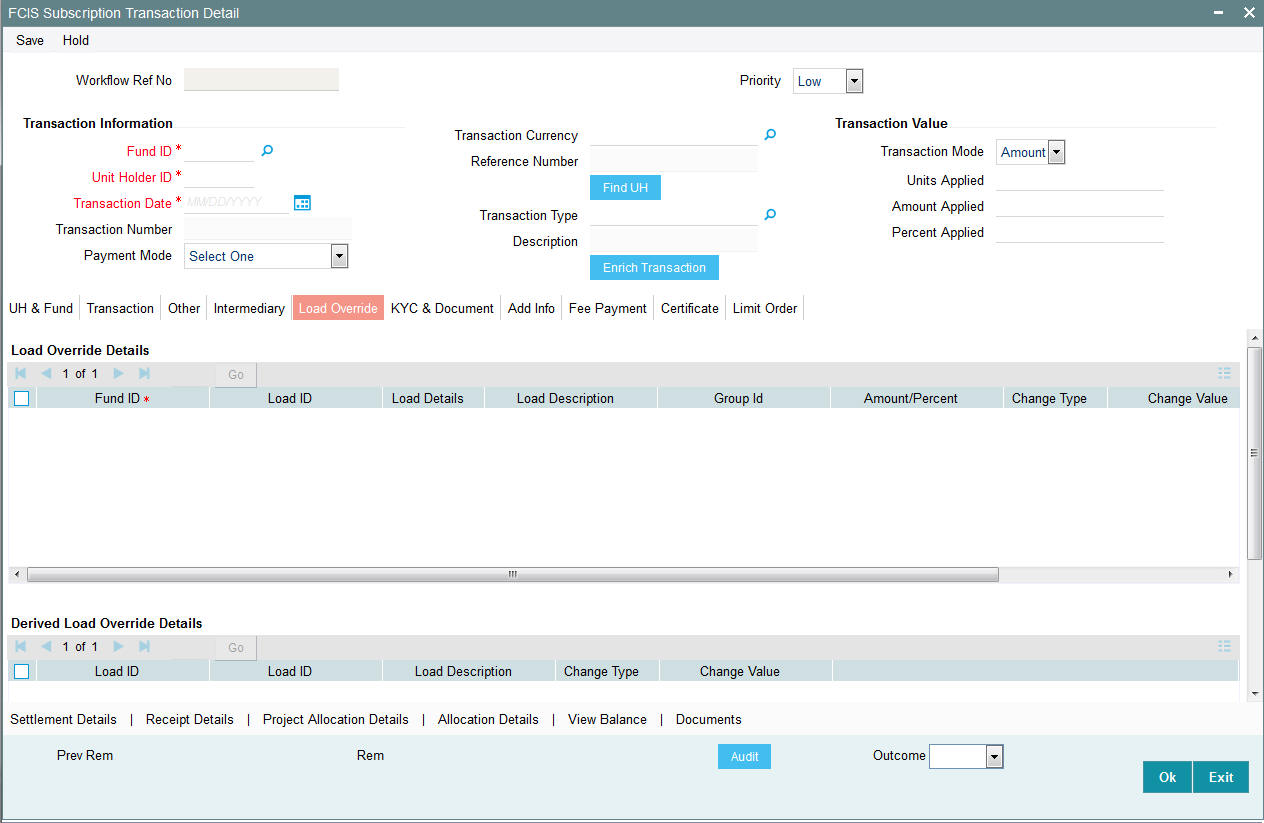Viewport: 1264px width, 823px height.
Task: Select the Load Override tab
Action: [338, 308]
